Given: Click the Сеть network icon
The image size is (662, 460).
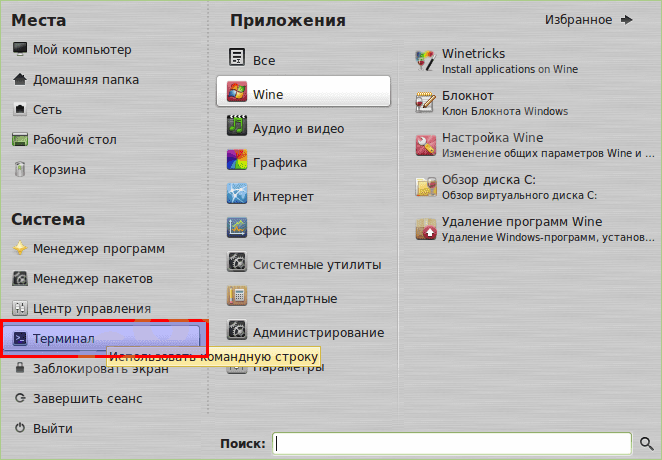Looking at the screenshot, I should coord(19,109).
